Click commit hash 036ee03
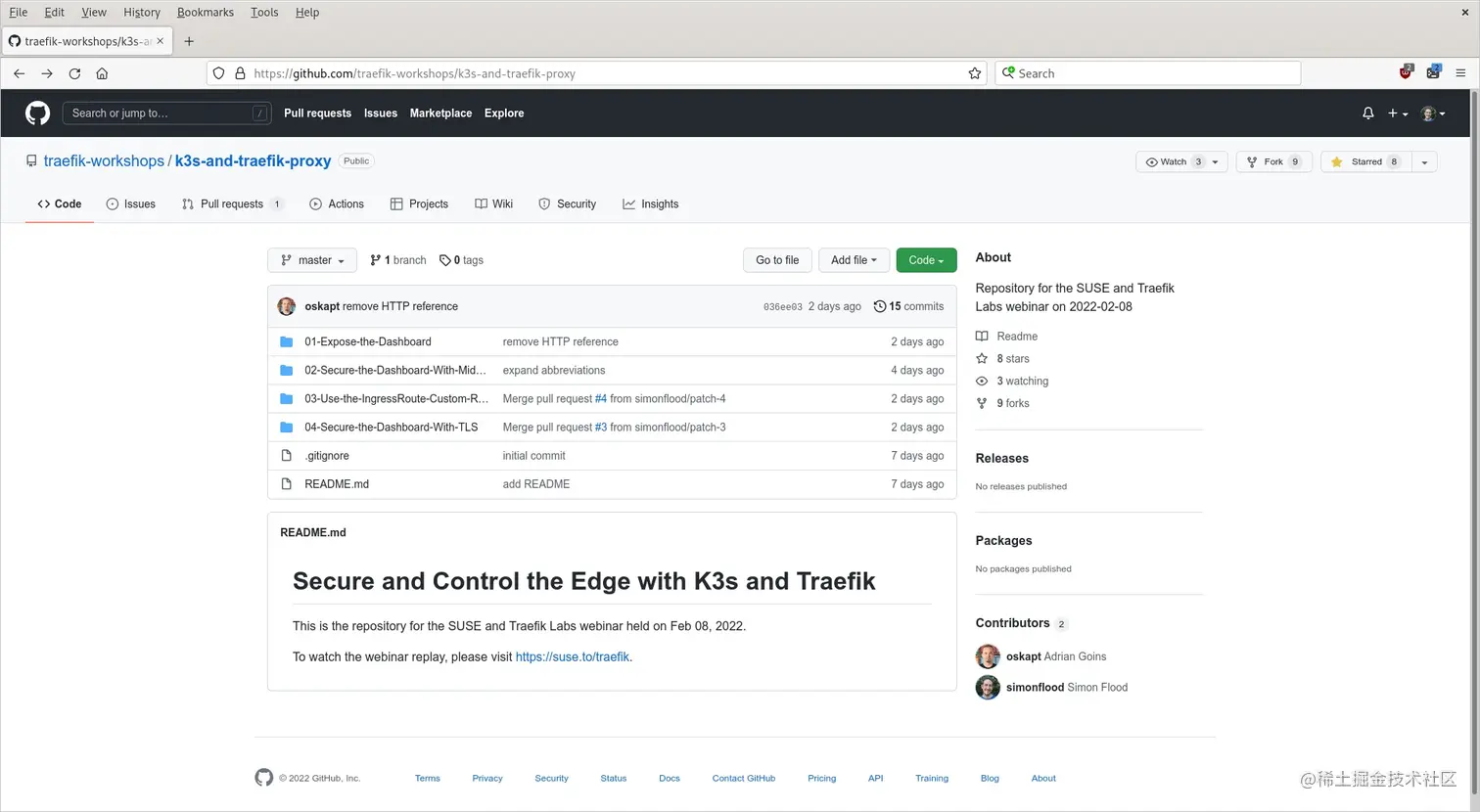 (783, 307)
